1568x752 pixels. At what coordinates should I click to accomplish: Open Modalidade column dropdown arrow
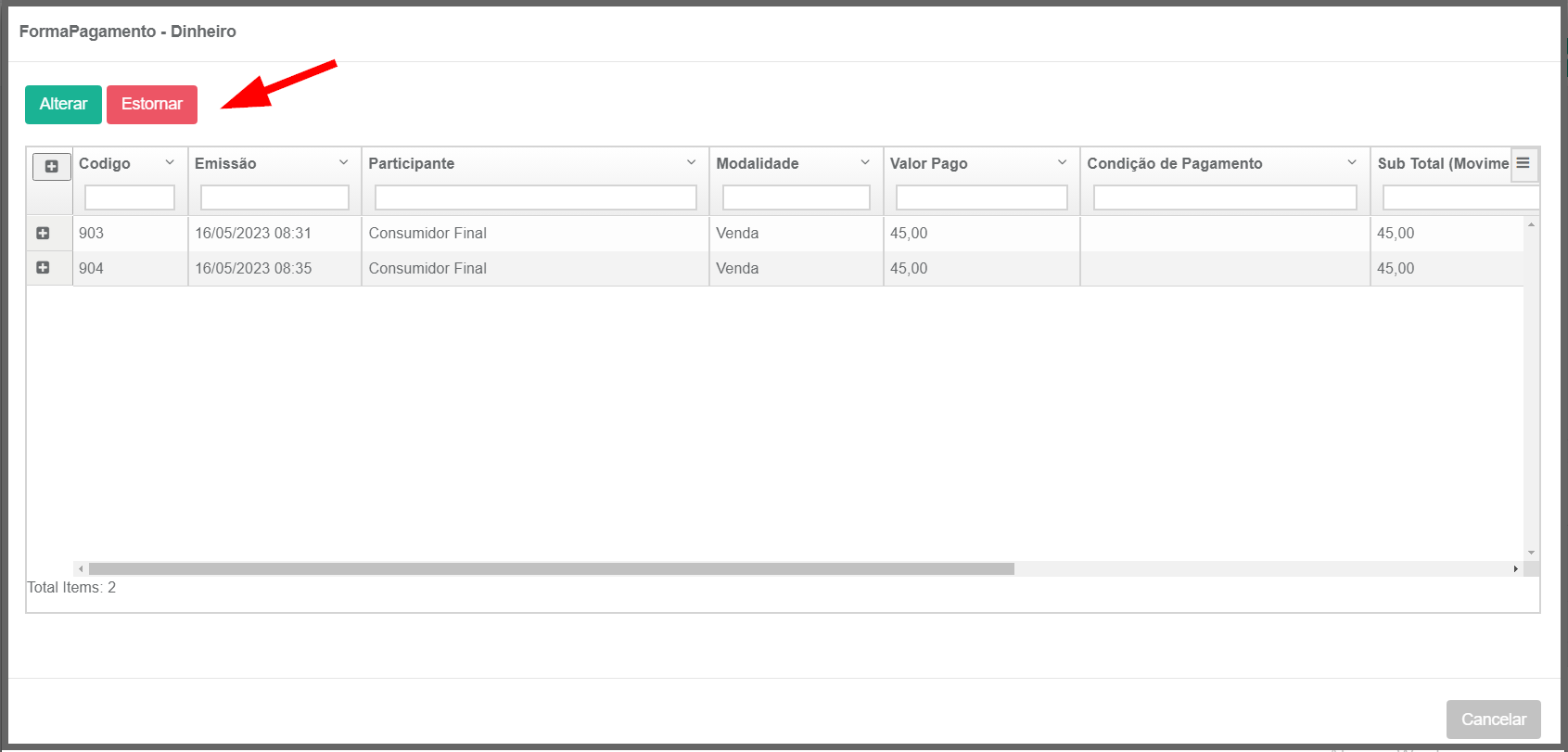[865, 163]
